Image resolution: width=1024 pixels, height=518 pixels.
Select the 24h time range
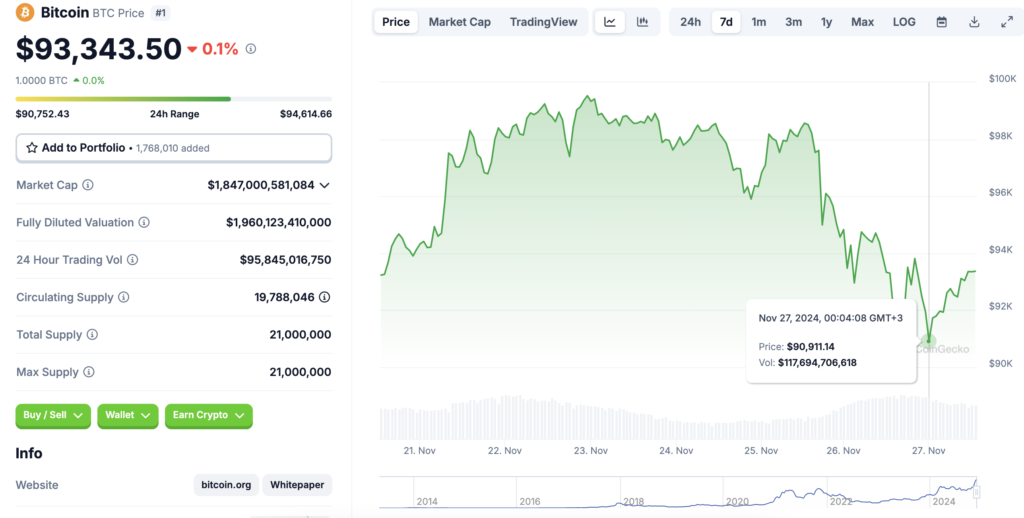click(690, 22)
